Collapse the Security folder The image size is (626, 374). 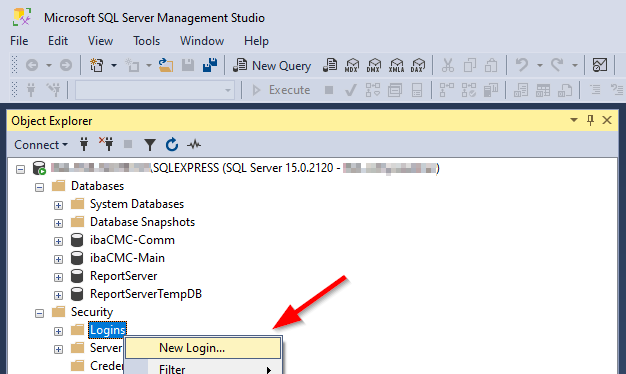coord(40,313)
